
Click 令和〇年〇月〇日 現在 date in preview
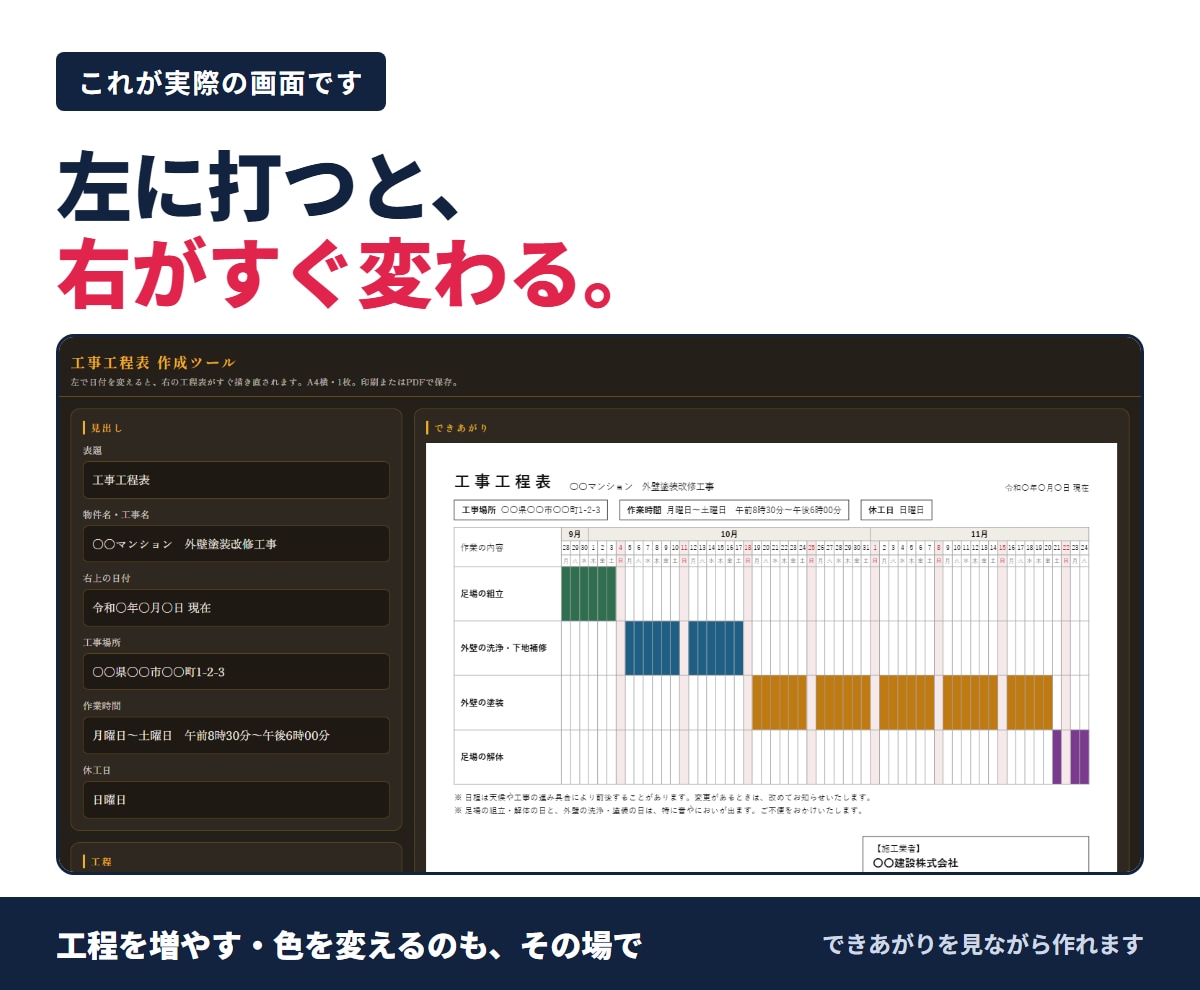(1047, 488)
